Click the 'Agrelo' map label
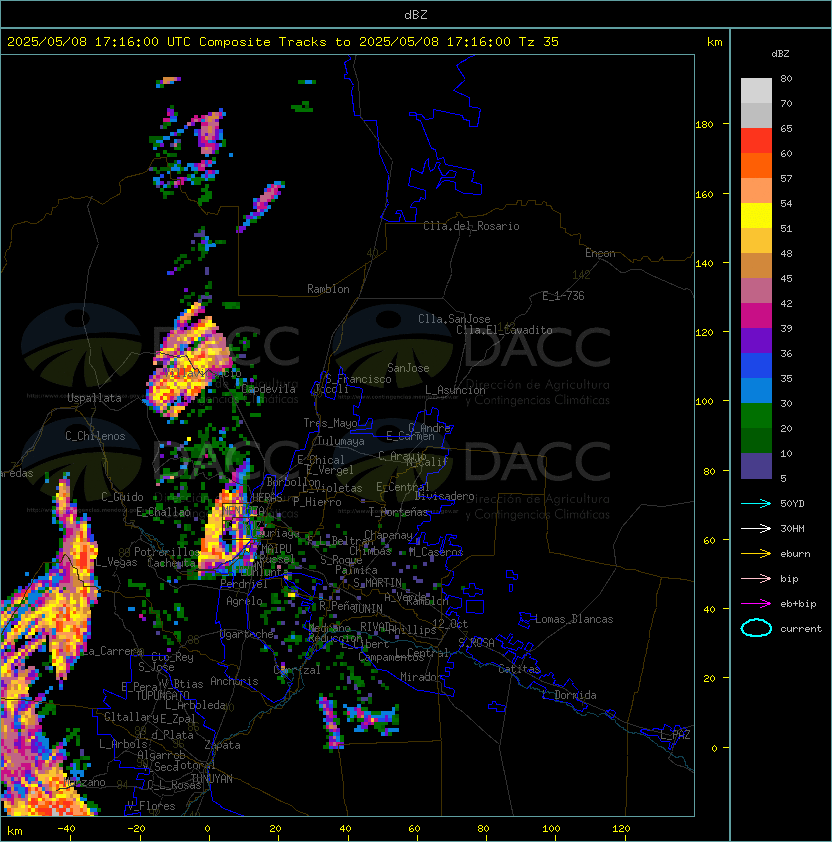Image resolution: width=832 pixels, height=842 pixels. click(244, 601)
